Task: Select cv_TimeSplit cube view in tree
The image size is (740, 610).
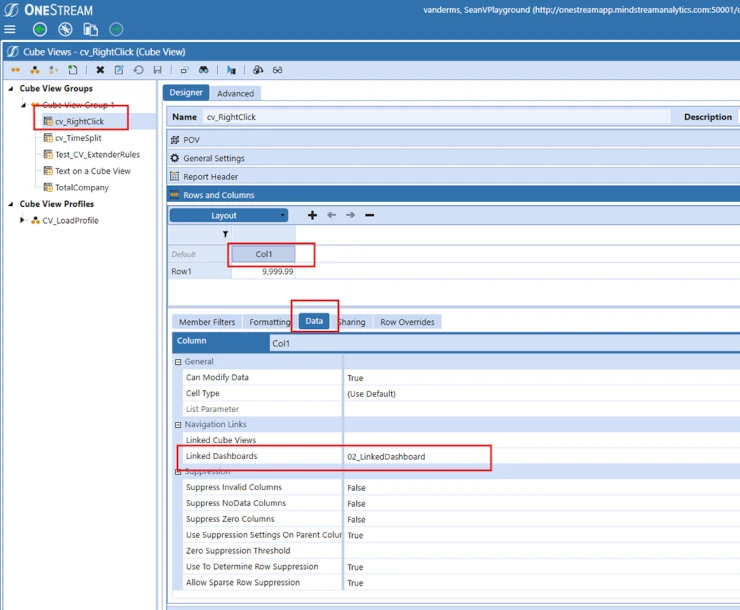Action: click(77, 138)
